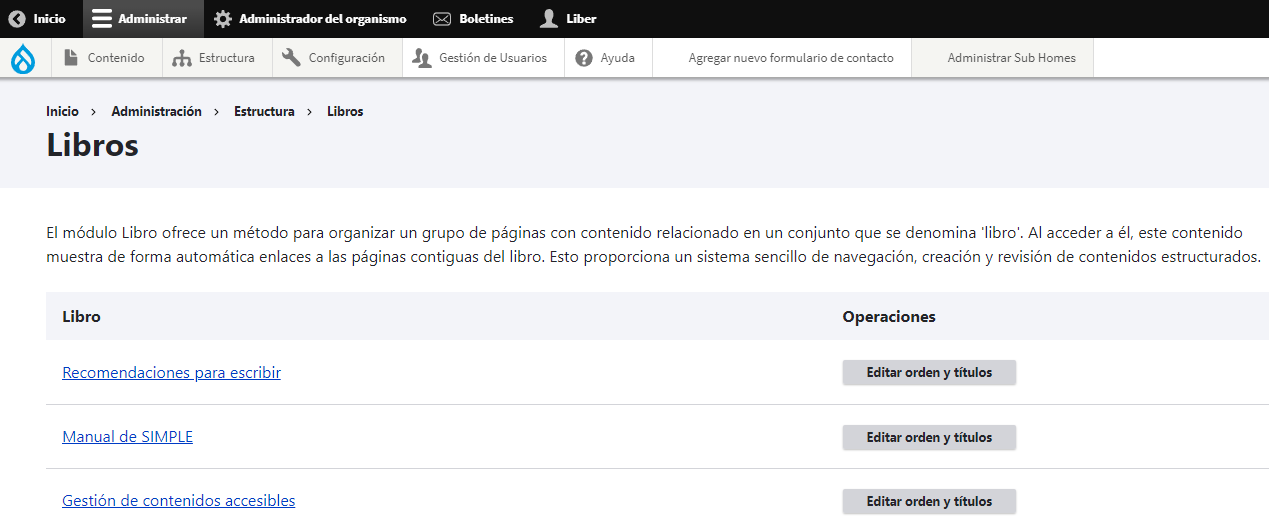Click the envelope icon for Boletines
Image resolution: width=1269 pixels, height=530 pixels.
coord(442,19)
